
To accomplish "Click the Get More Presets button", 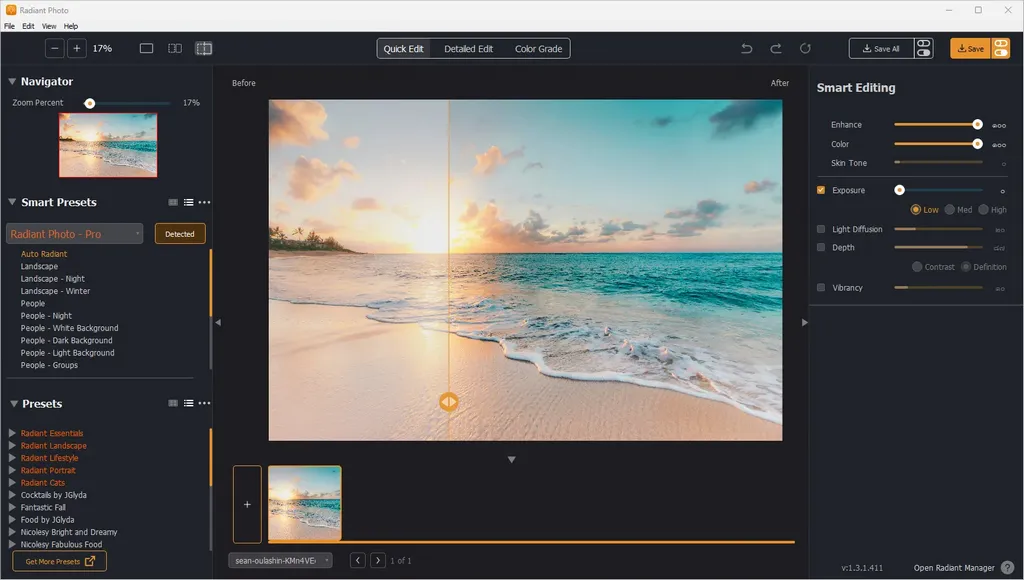I will pos(59,561).
